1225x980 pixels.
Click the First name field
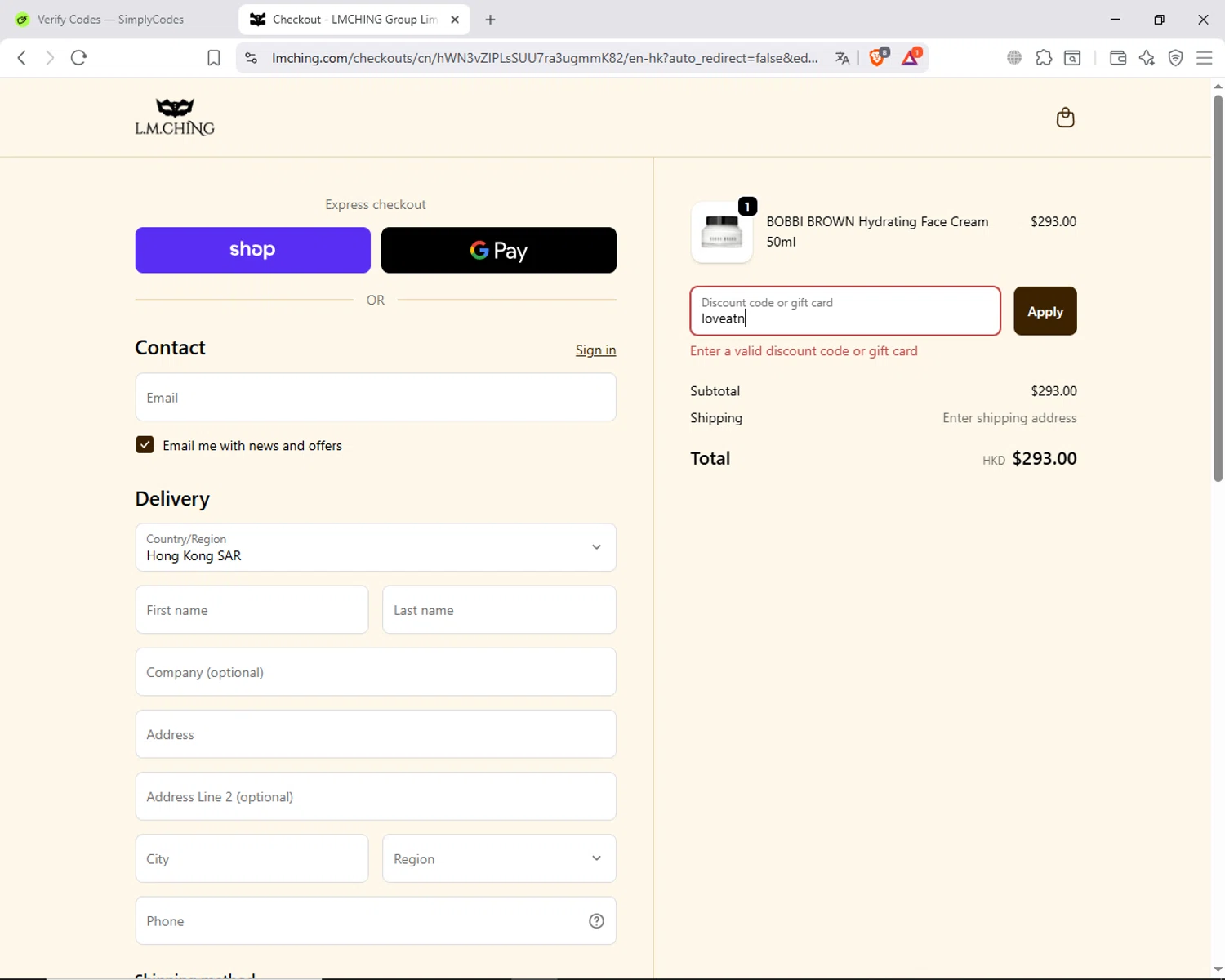click(252, 610)
